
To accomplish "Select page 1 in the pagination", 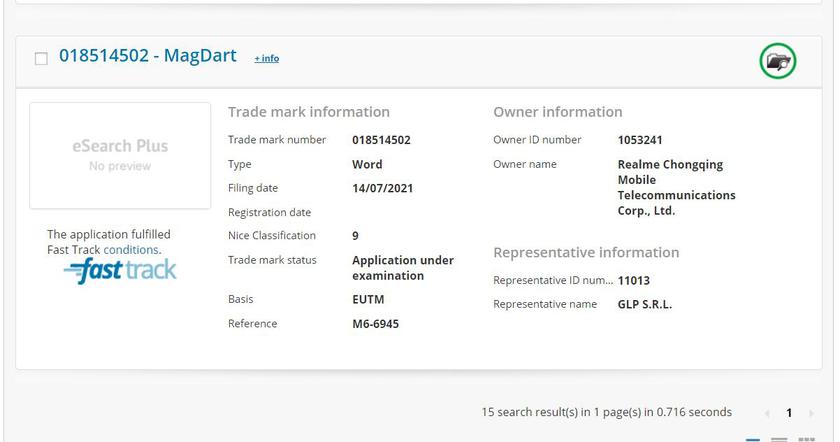I will tap(788, 413).
